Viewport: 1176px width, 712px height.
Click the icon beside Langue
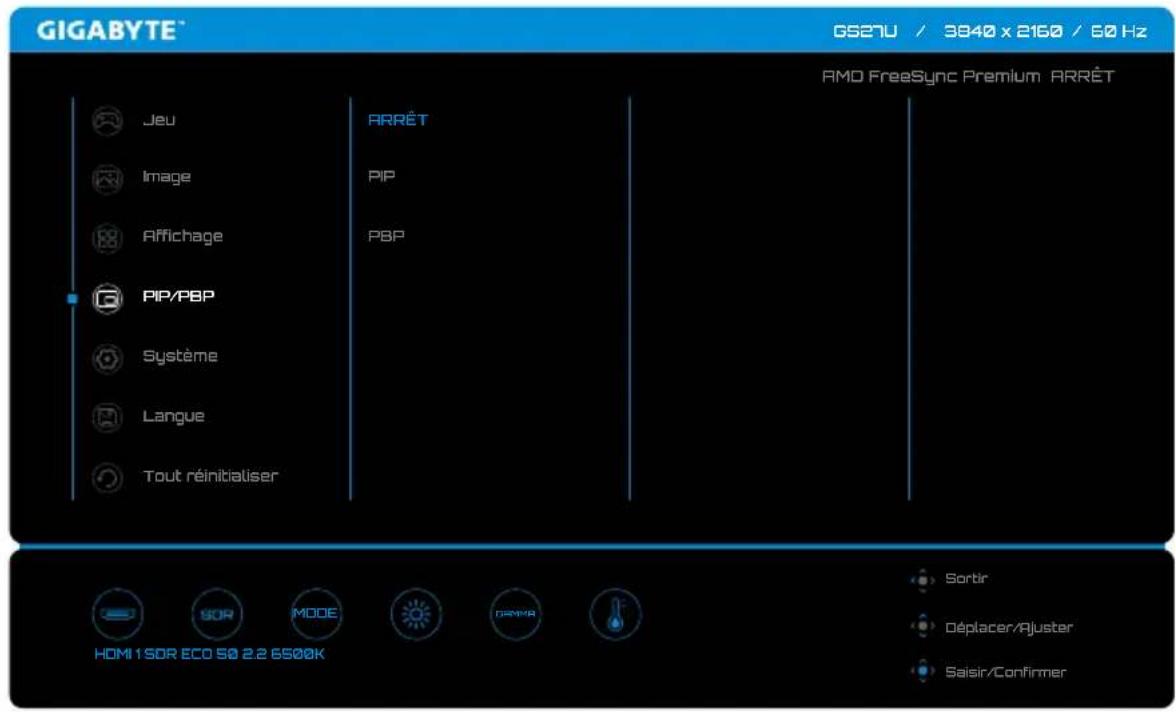tap(107, 418)
